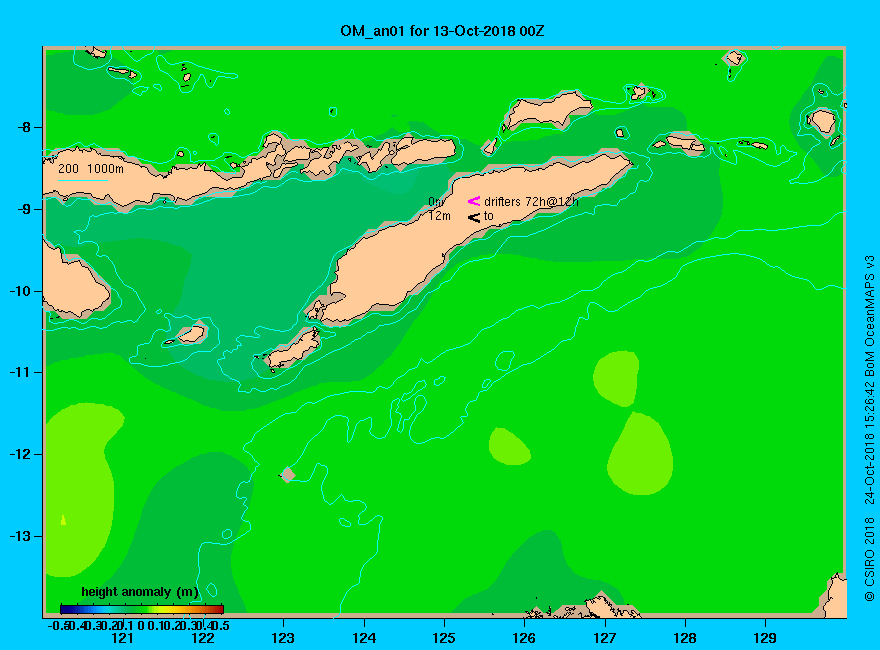Click latitude label -12
880x650 pixels.
(20, 455)
